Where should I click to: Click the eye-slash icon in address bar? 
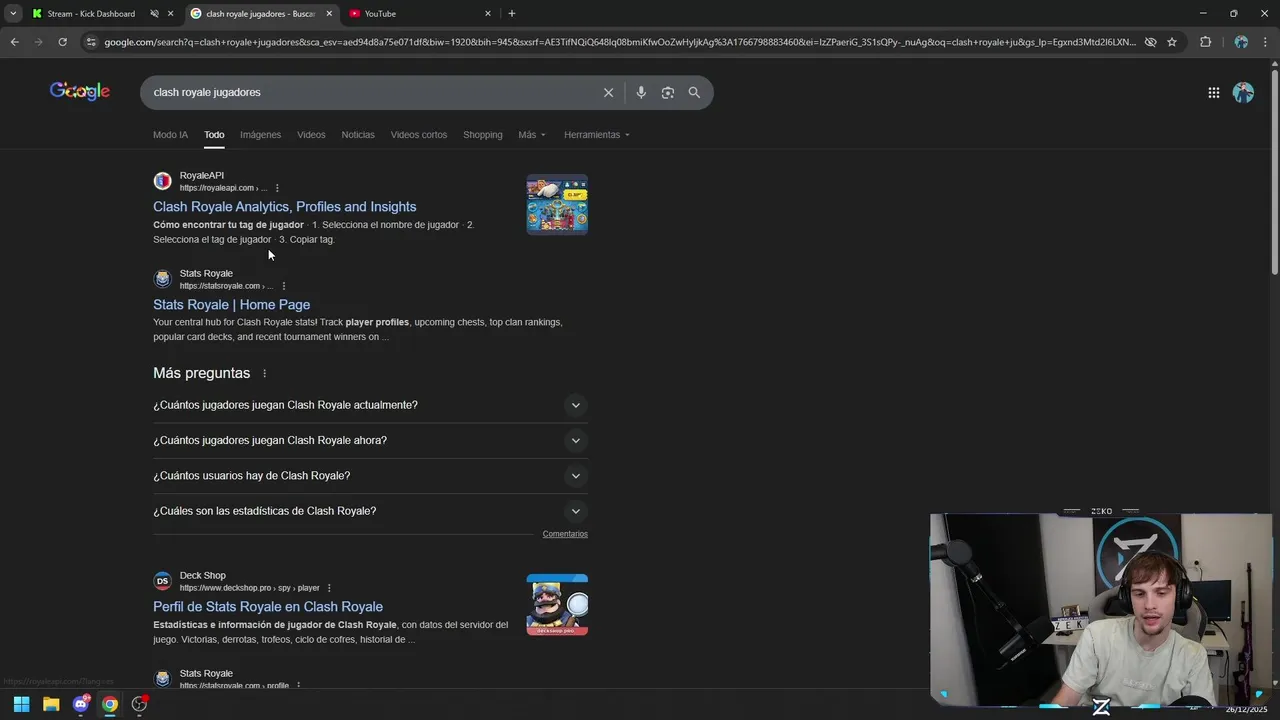(1150, 42)
